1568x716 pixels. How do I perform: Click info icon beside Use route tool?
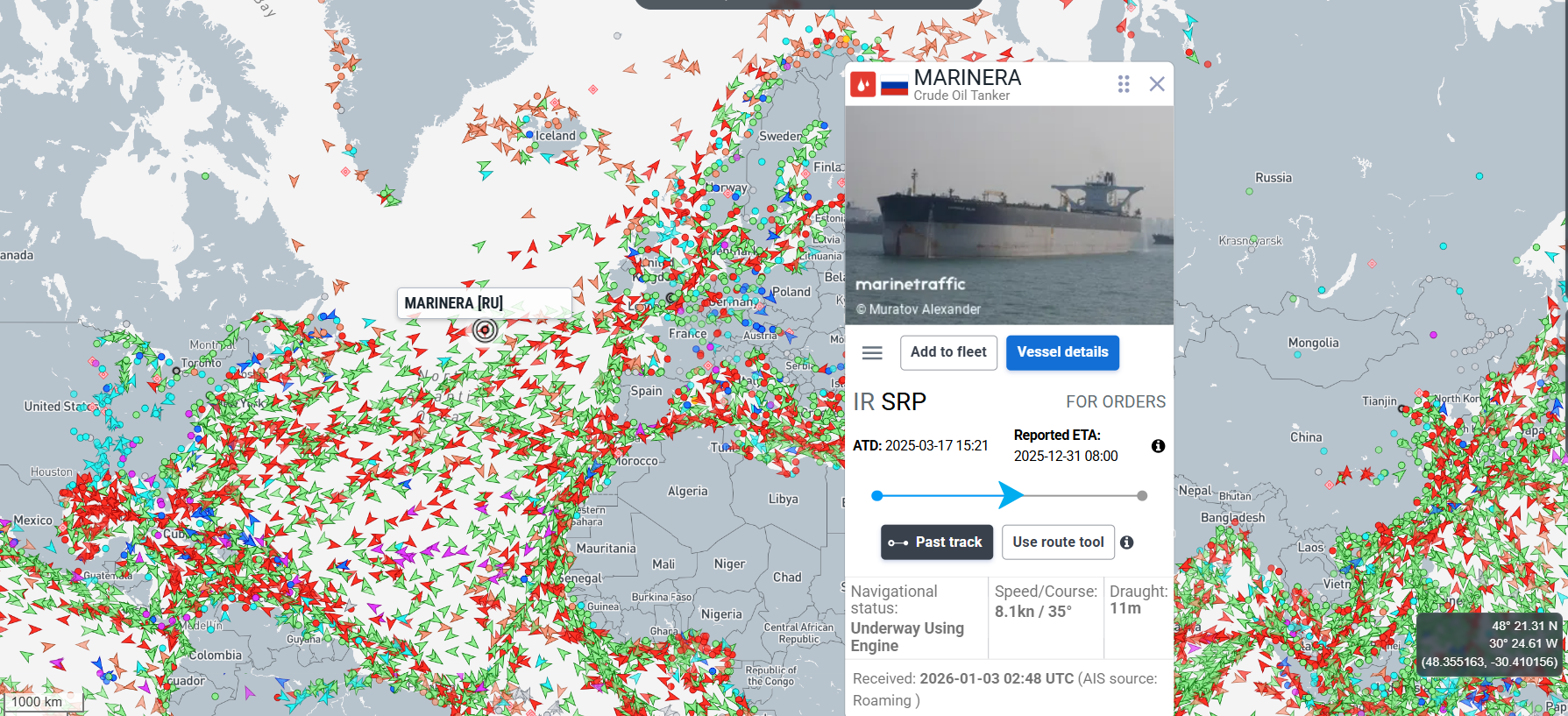pyautogui.click(x=1127, y=542)
